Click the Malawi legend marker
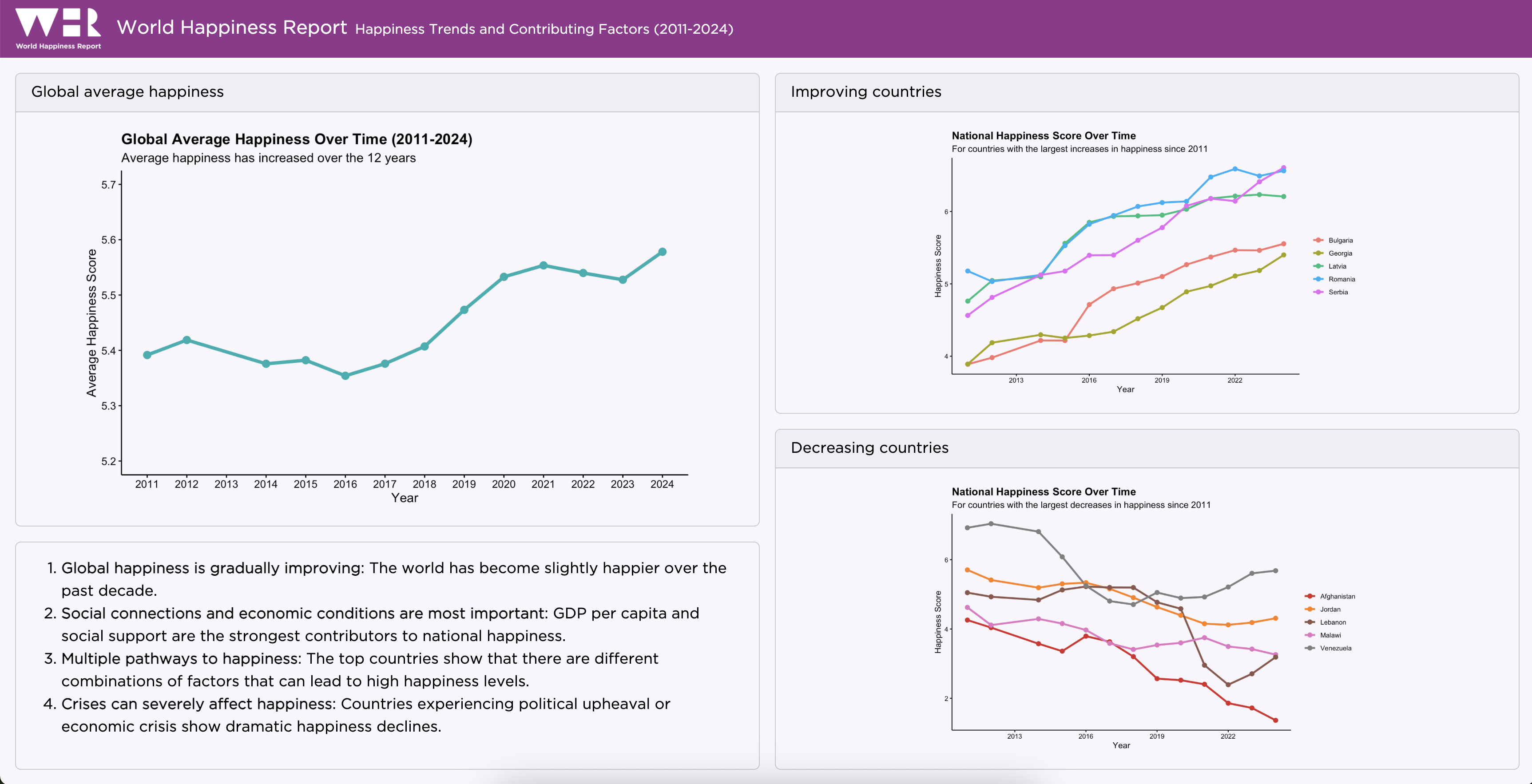Viewport: 1532px width, 784px height. tap(1310, 635)
